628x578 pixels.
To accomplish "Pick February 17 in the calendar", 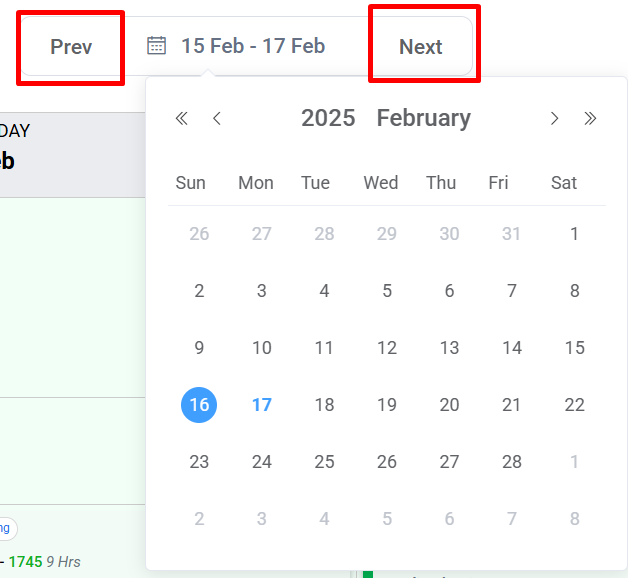I will 262,405.
